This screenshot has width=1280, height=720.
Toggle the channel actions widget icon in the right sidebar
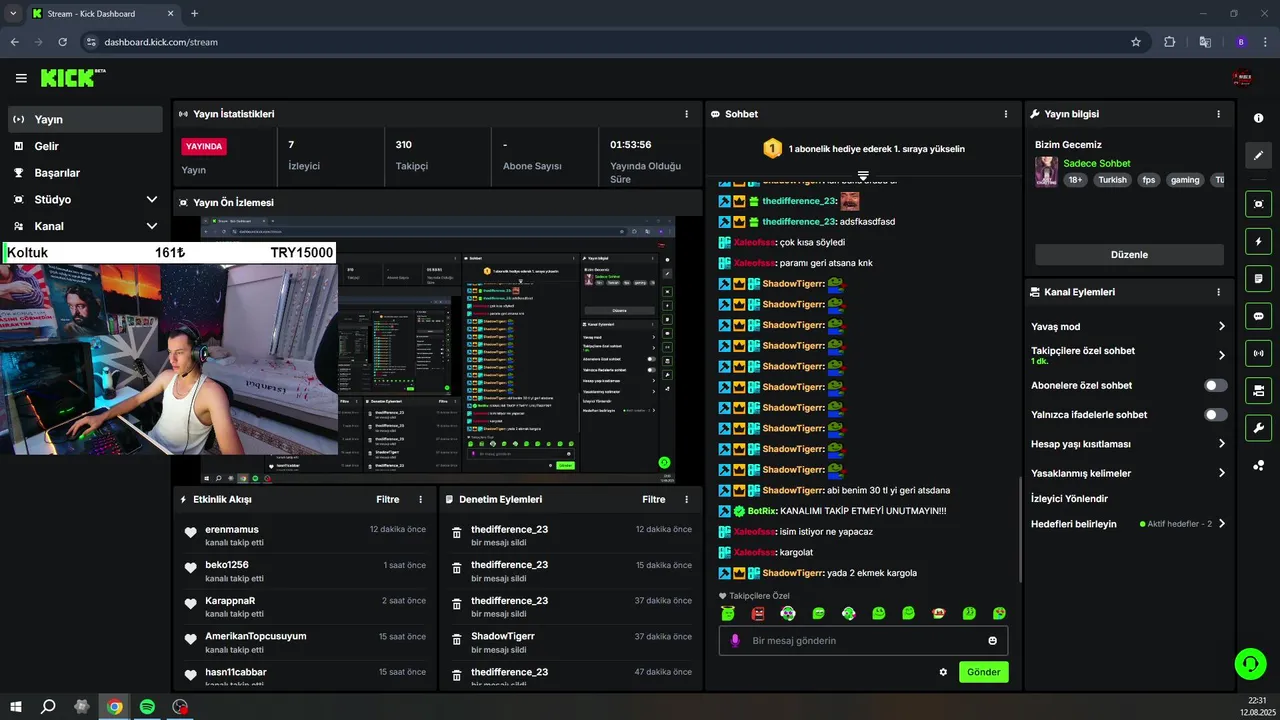1258,391
